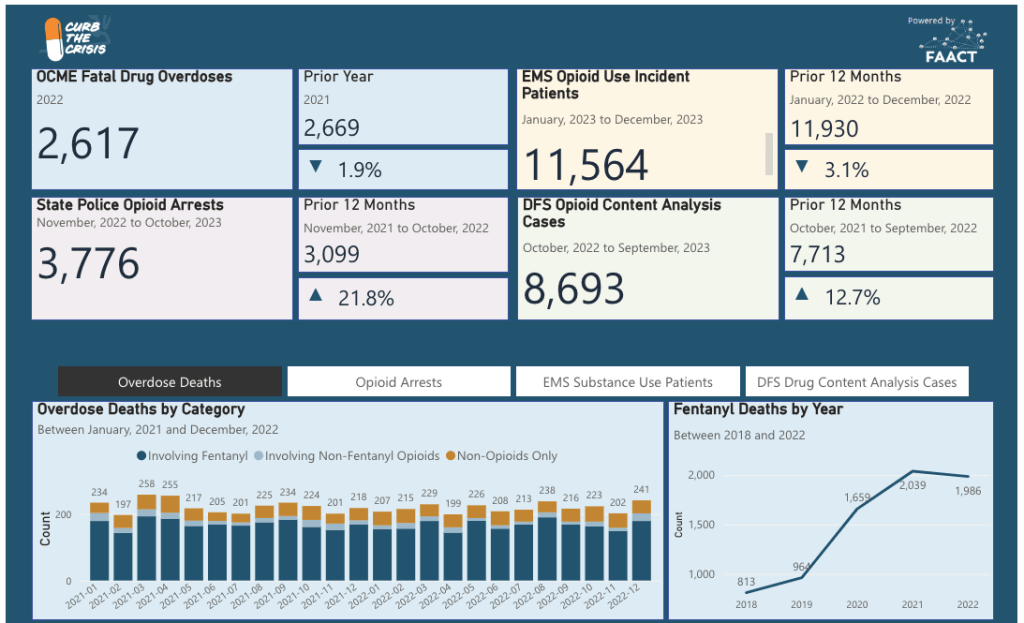Open DFS Drug Content Analysis Cases tab

[856, 382]
